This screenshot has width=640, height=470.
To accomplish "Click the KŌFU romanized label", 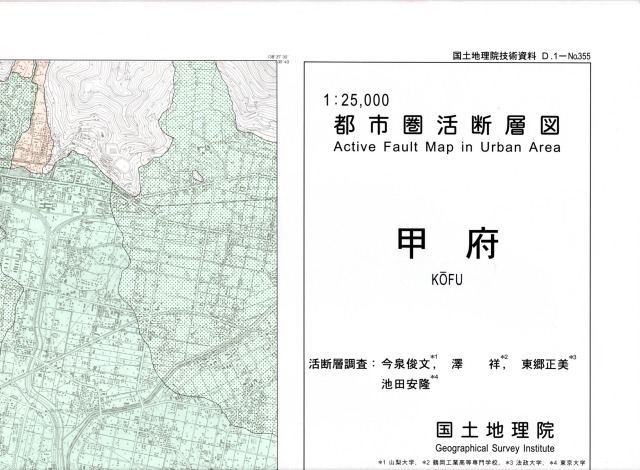I will coord(447,279).
